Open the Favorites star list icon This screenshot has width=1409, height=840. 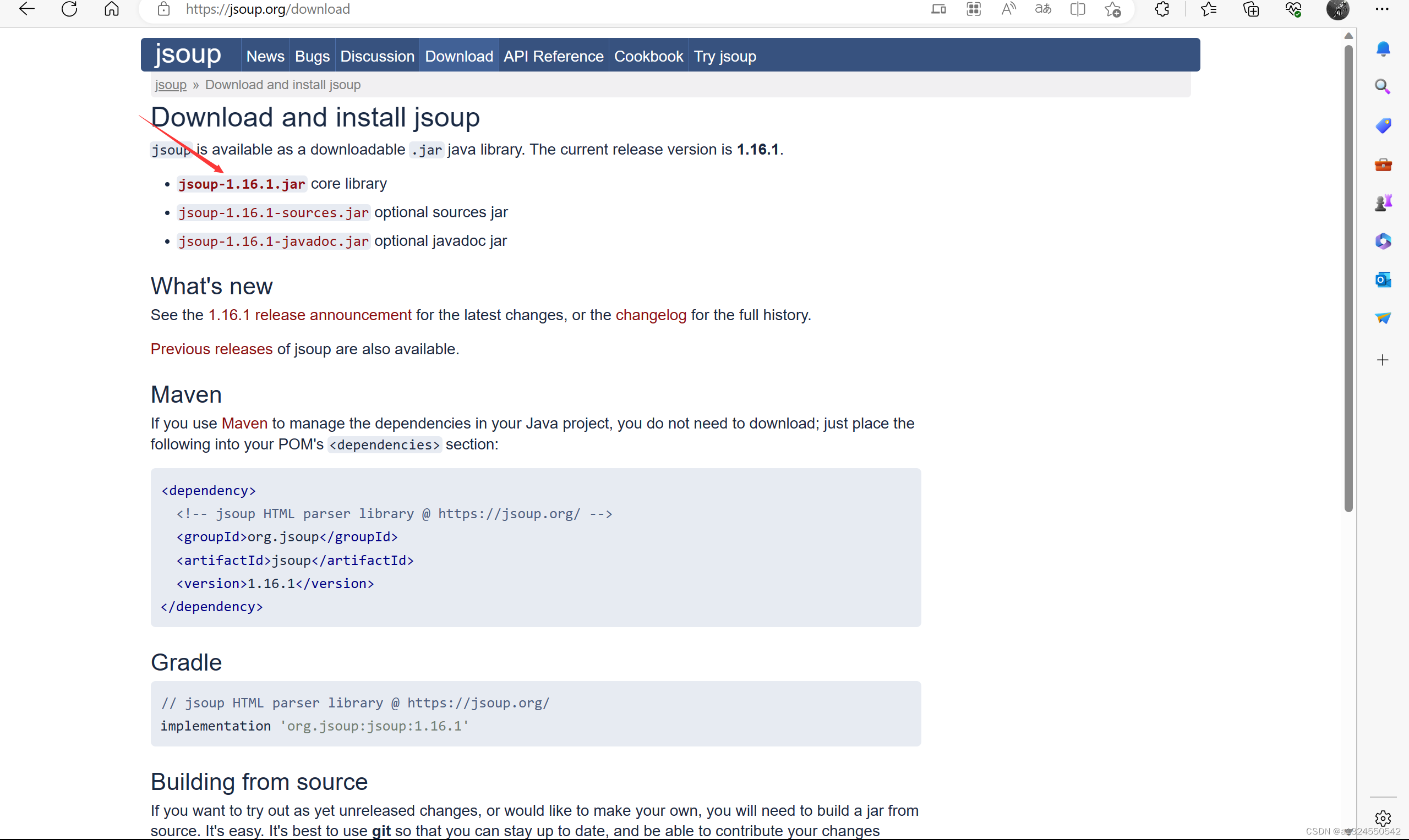[1208, 9]
